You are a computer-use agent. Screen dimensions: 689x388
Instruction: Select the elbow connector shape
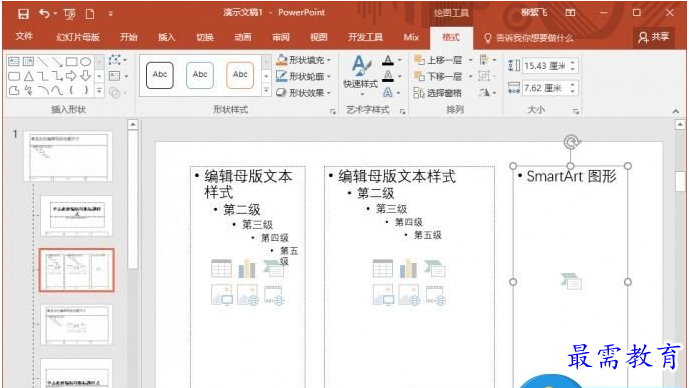43,76
